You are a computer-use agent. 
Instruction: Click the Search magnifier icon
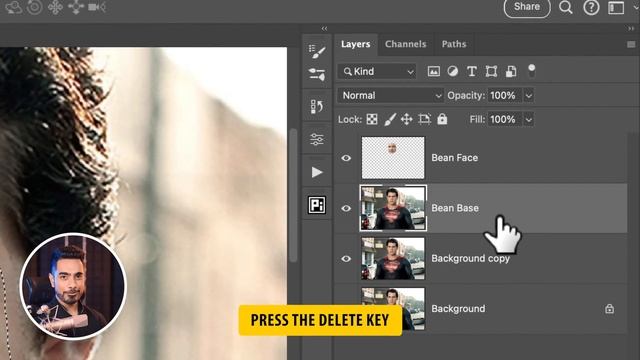[565, 7]
